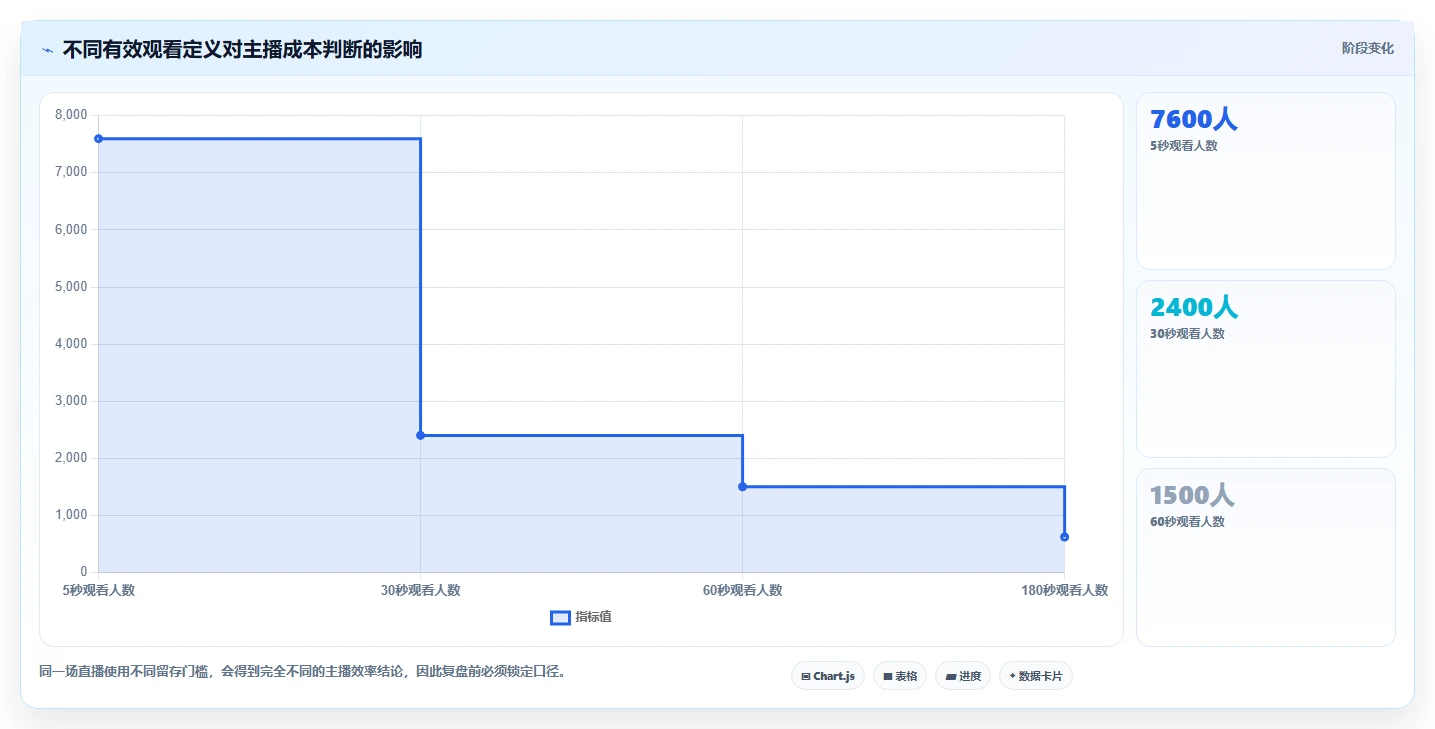Click the blue legend swatch for 指标值

click(560, 618)
